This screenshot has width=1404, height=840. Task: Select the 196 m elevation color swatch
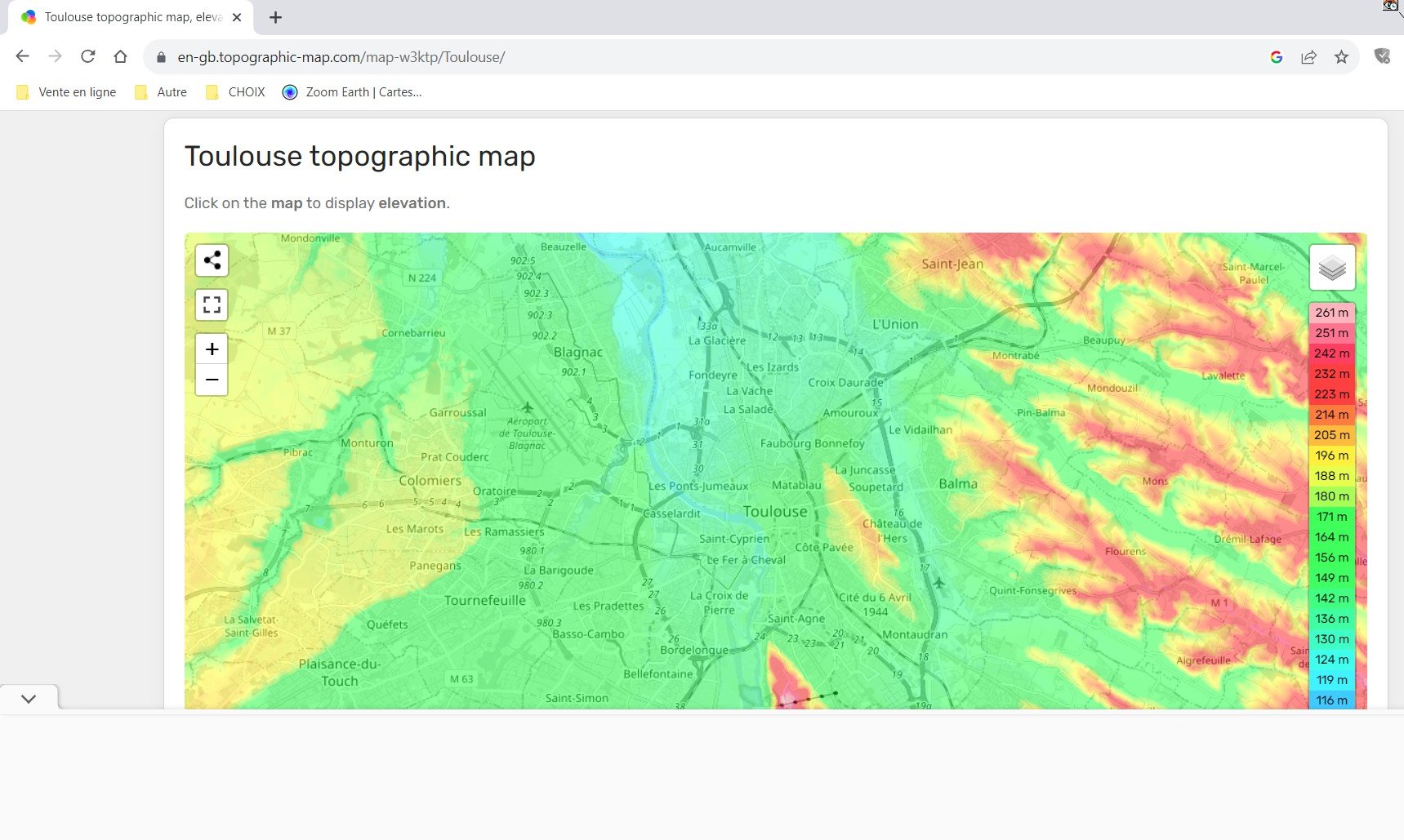pyautogui.click(x=1331, y=456)
